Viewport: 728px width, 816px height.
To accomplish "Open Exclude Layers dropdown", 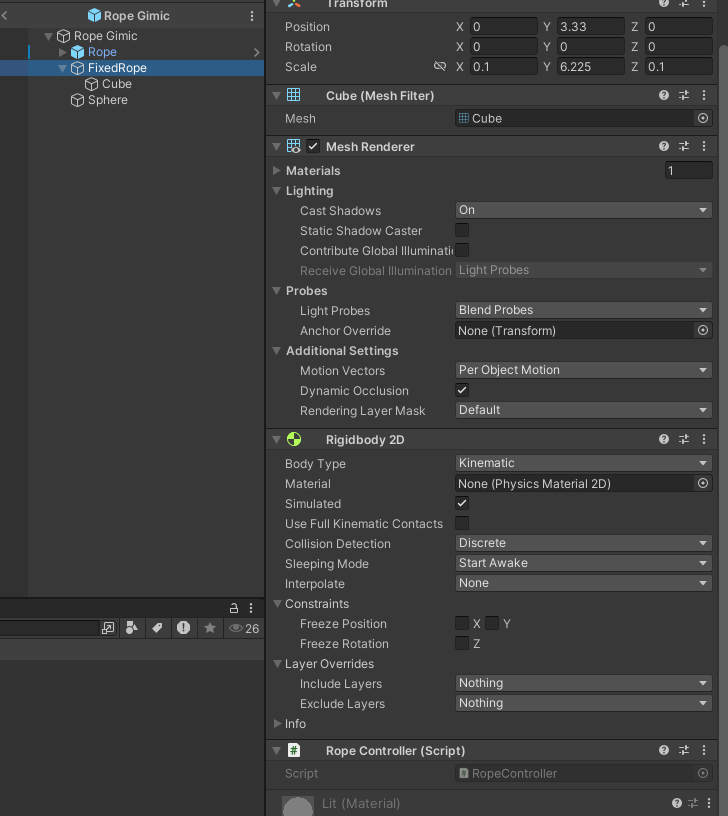I will coord(583,703).
